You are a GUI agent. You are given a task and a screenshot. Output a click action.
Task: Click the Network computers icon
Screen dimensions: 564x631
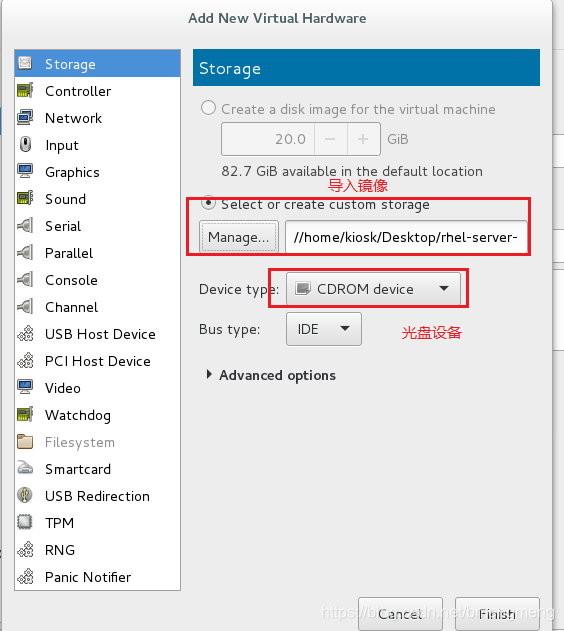coord(25,117)
